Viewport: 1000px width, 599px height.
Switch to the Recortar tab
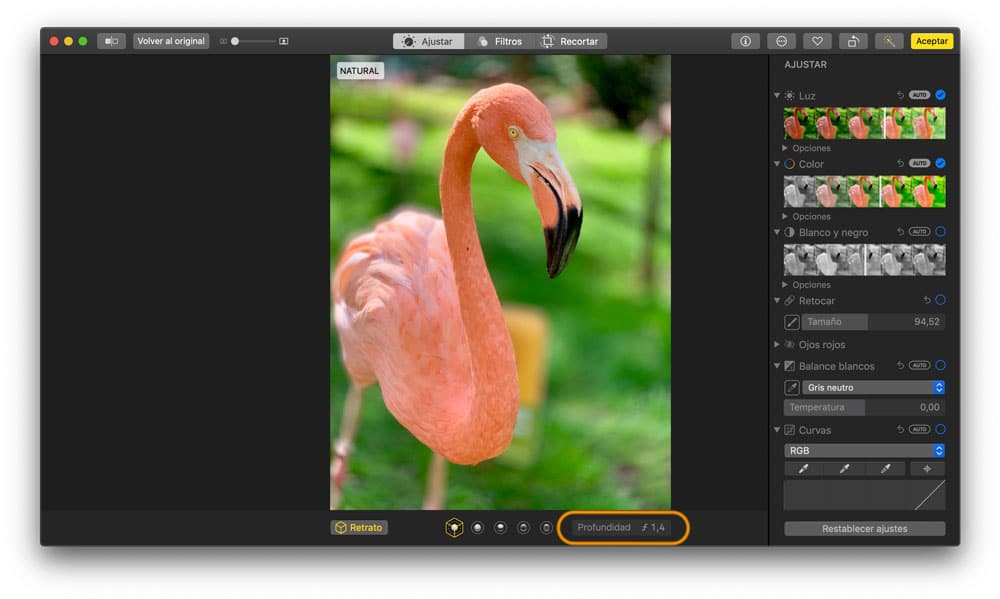click(571, 41)
